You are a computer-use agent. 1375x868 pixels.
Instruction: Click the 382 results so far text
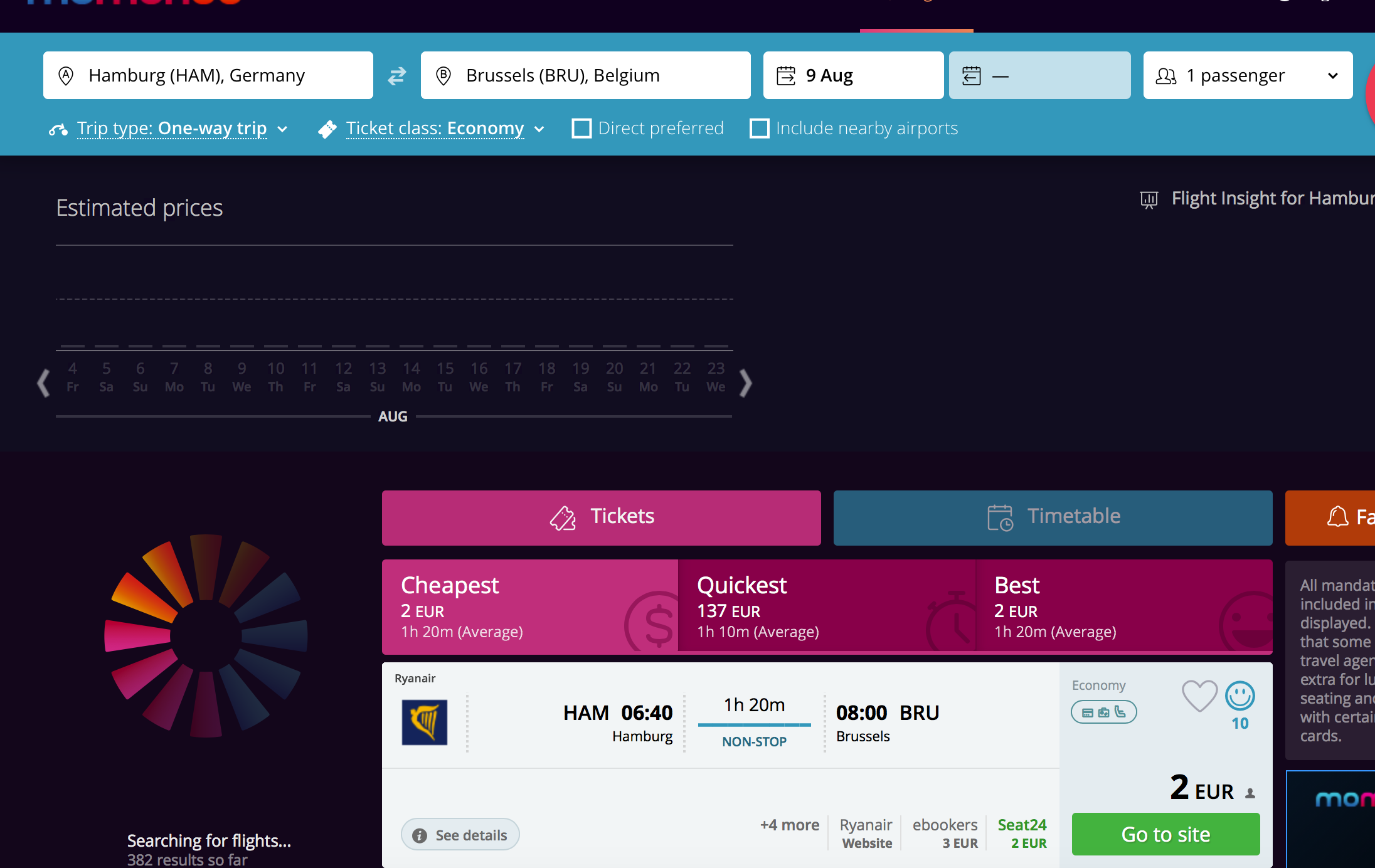187,860
